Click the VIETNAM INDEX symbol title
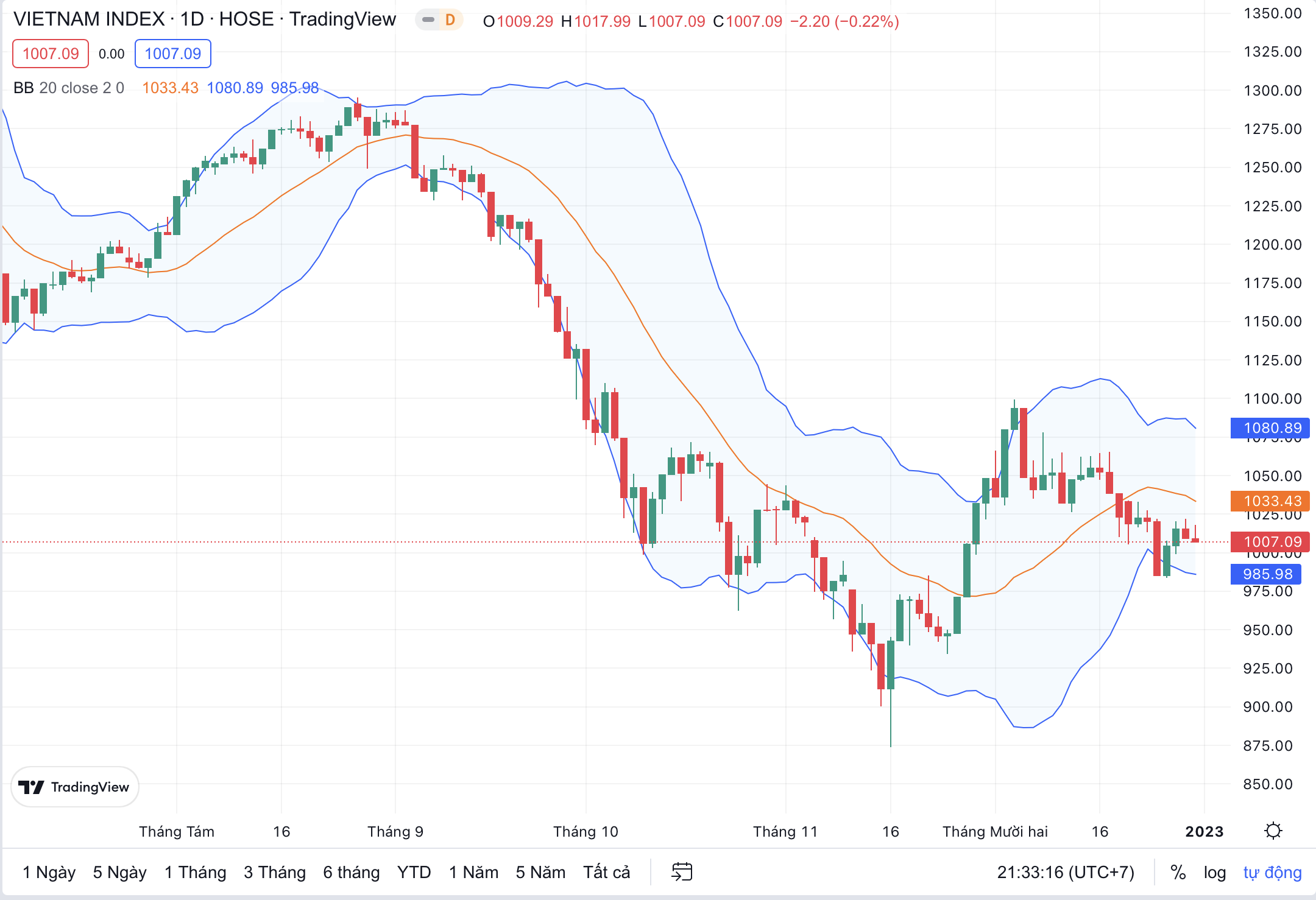Screen dimensions: 1316x900 [x=89, y=19]
